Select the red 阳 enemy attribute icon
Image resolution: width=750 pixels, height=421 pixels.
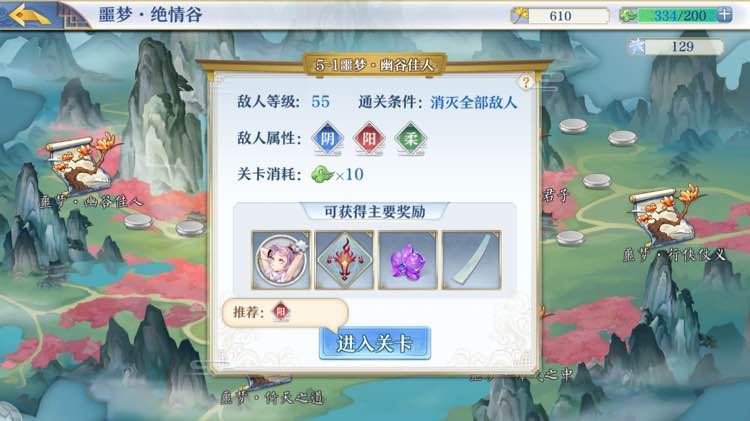coord(369,139)
